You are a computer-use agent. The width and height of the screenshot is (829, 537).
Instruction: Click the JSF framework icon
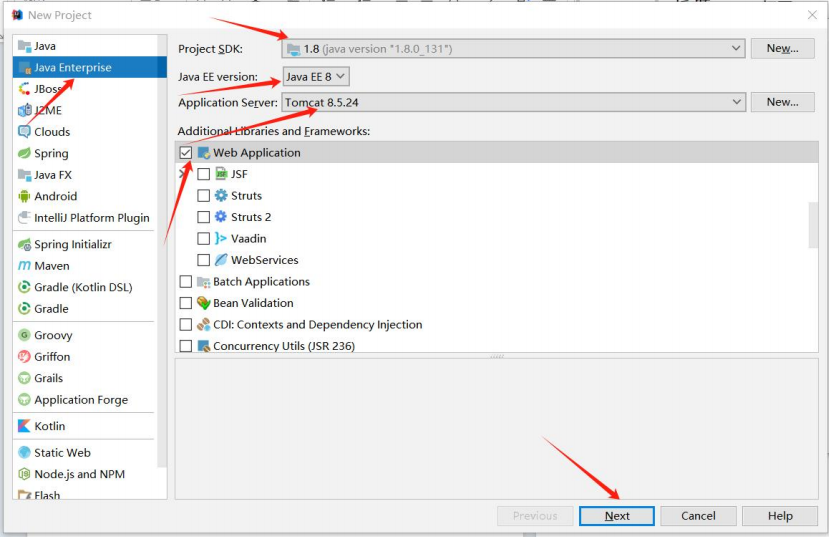[222, 174]
